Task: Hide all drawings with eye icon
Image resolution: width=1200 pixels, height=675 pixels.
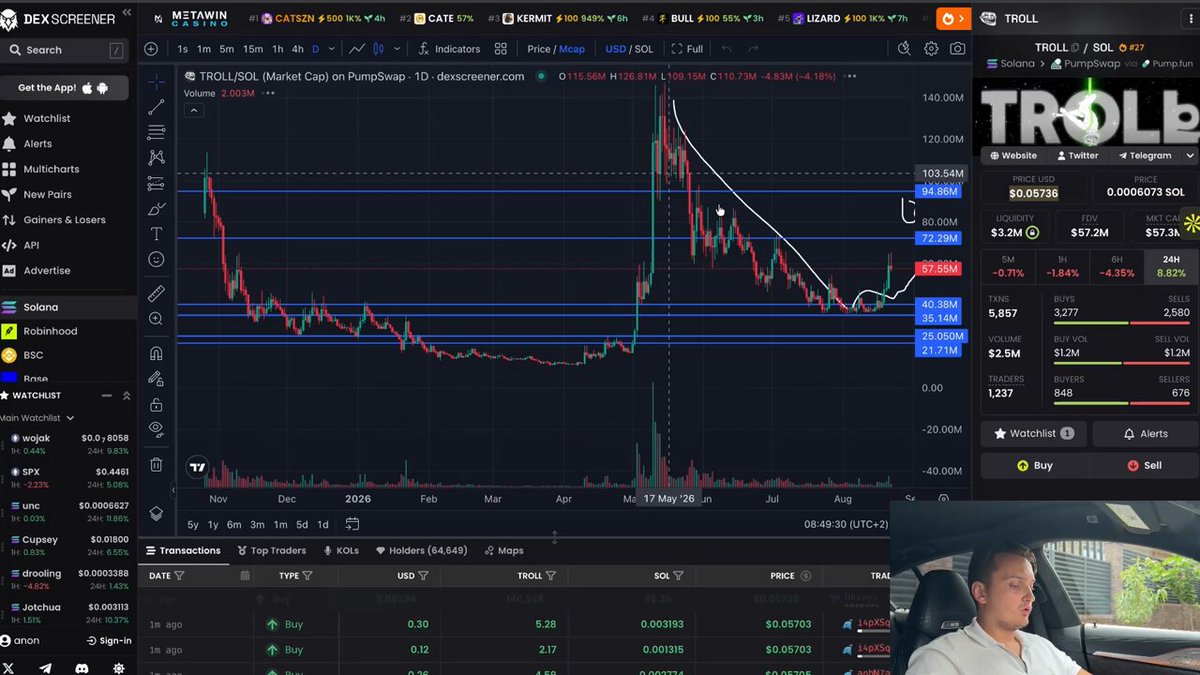Action: point(156,429)
